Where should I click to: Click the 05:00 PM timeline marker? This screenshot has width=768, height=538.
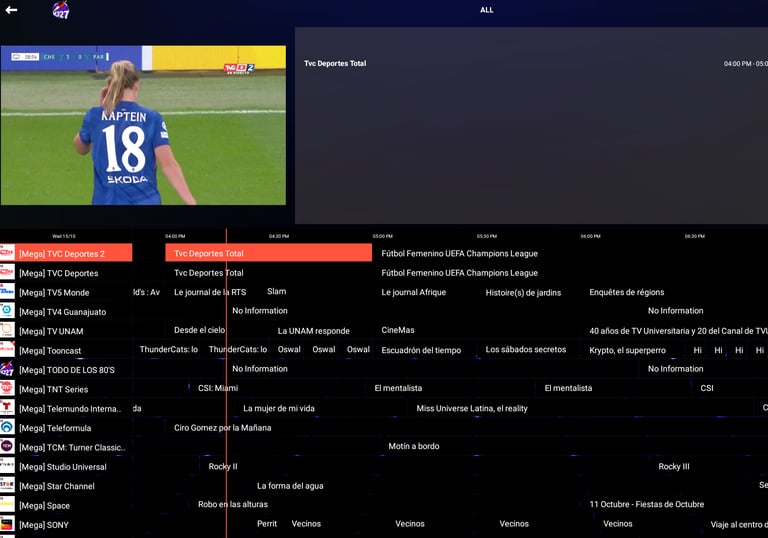pyautogui.click(x=383, y=236)
